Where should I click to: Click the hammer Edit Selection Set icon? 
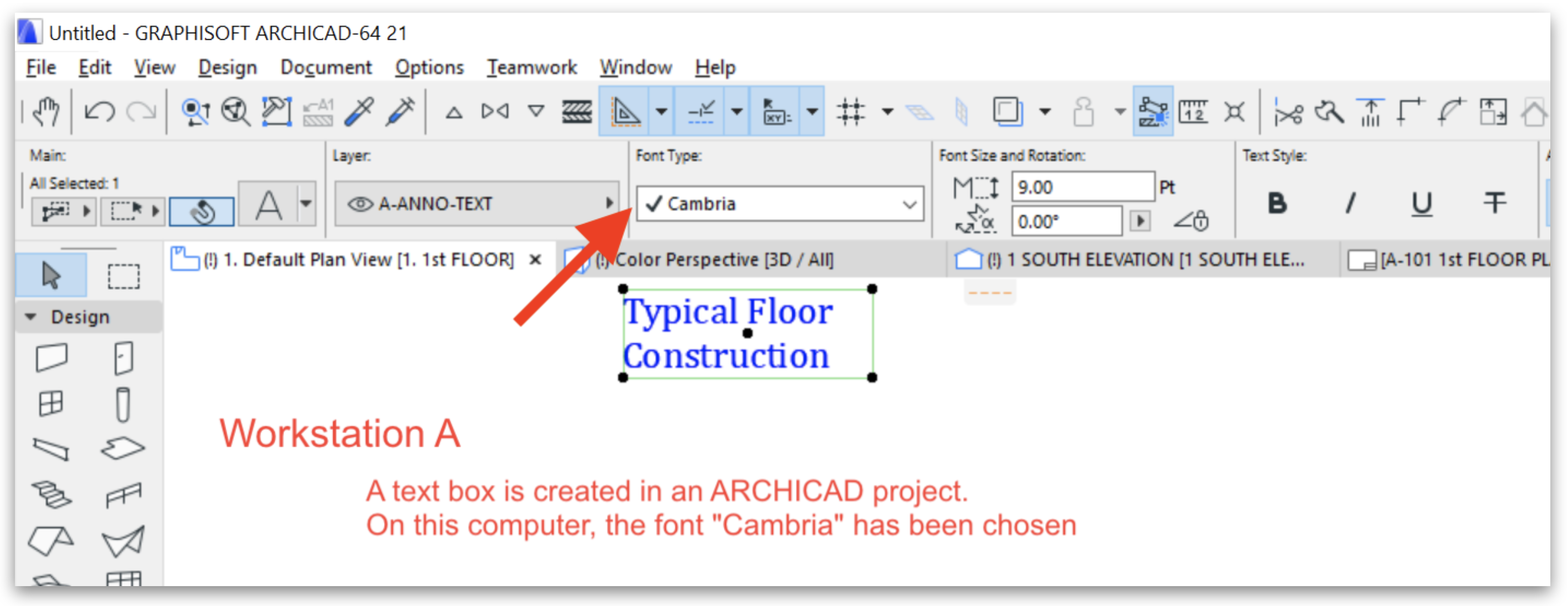coord(277,111)
